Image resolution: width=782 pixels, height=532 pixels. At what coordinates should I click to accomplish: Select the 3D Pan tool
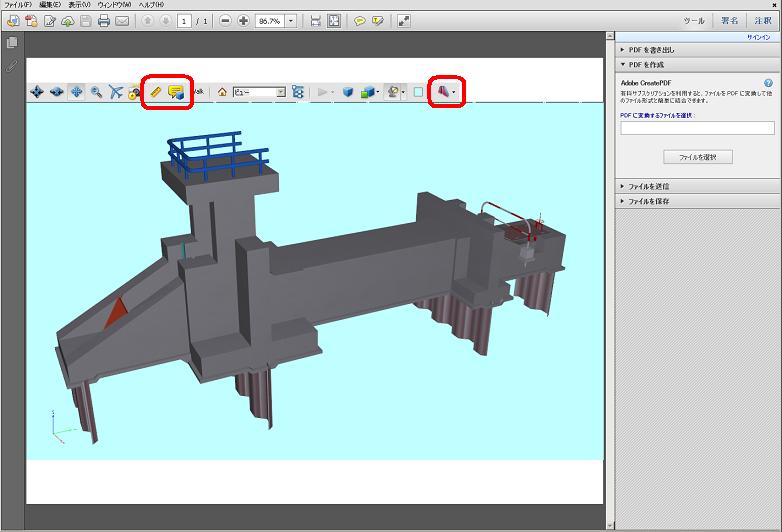pyautogui.click(x=76, y=92)
